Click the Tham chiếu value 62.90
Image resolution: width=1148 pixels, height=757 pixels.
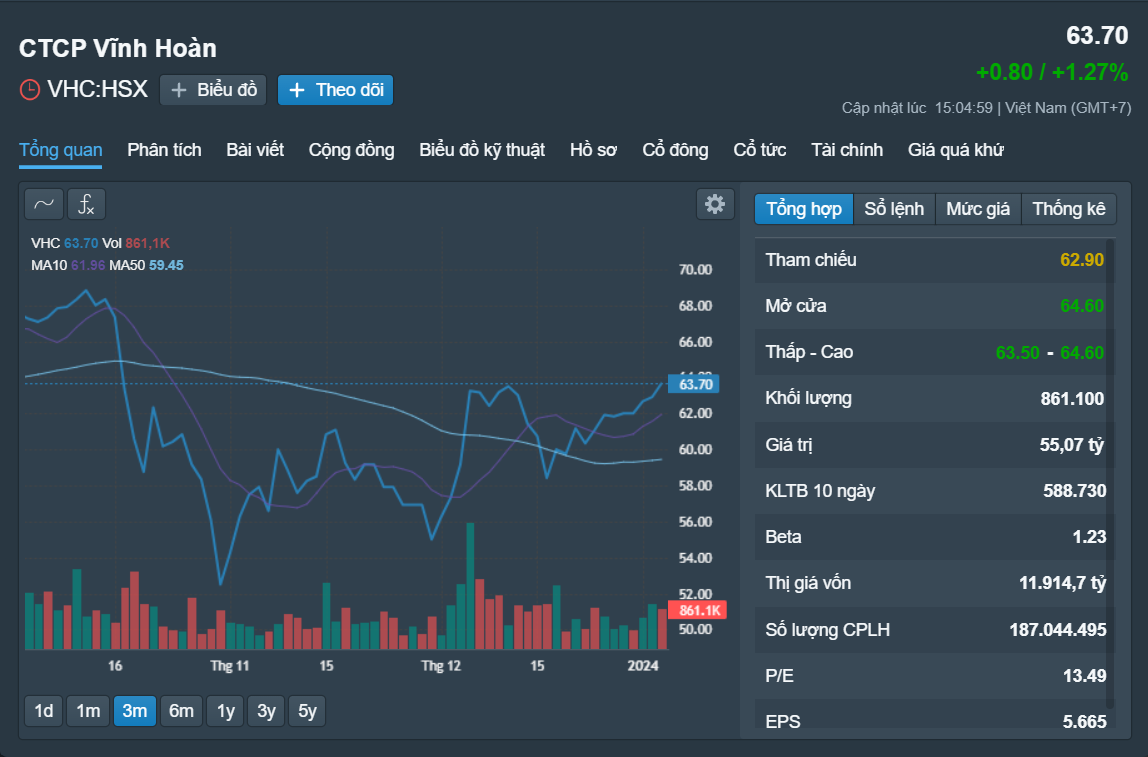point(1081,260)
